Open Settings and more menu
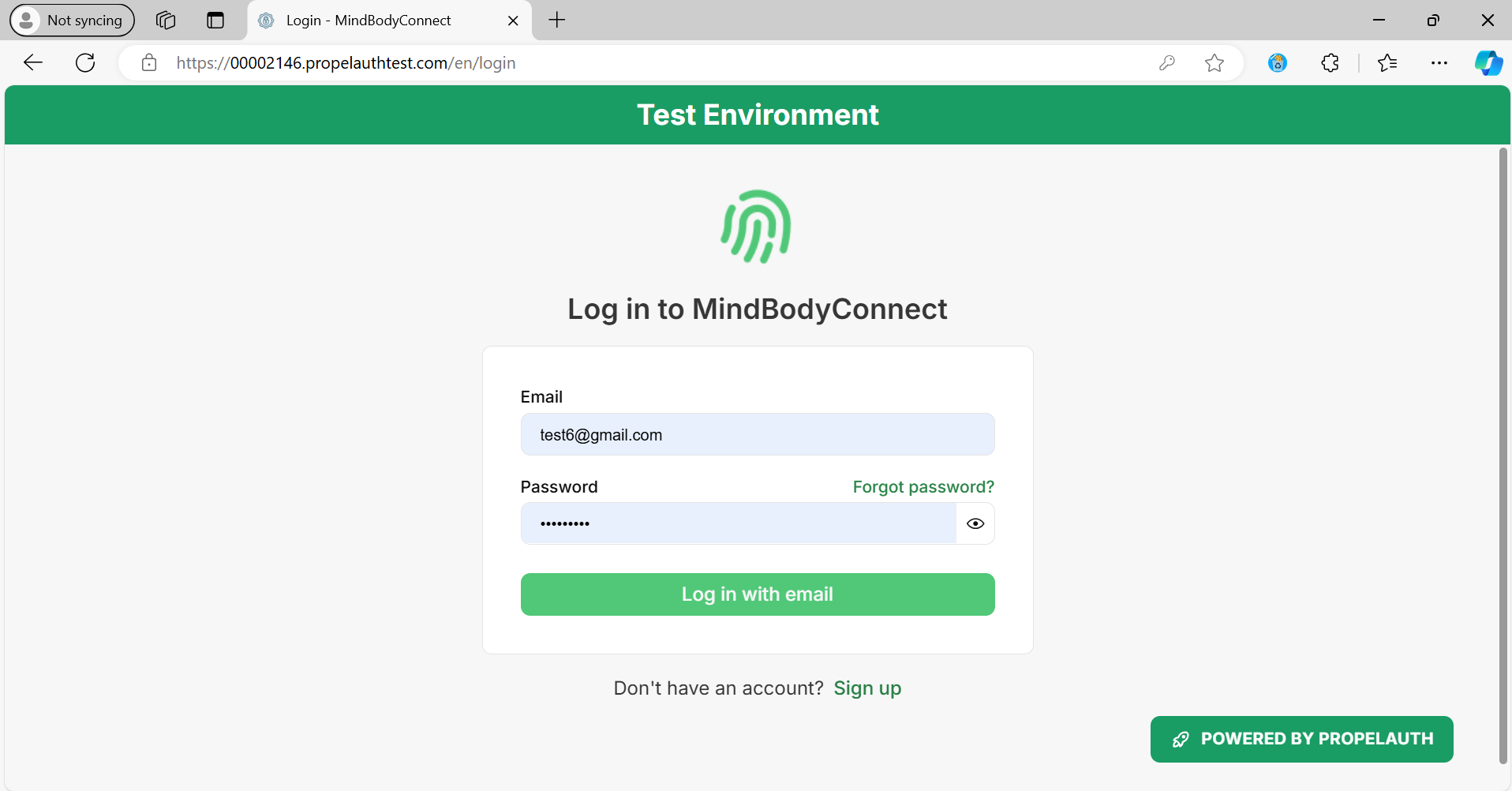This screenshot has height=791, width=1512. click(x=1439, y=63)
